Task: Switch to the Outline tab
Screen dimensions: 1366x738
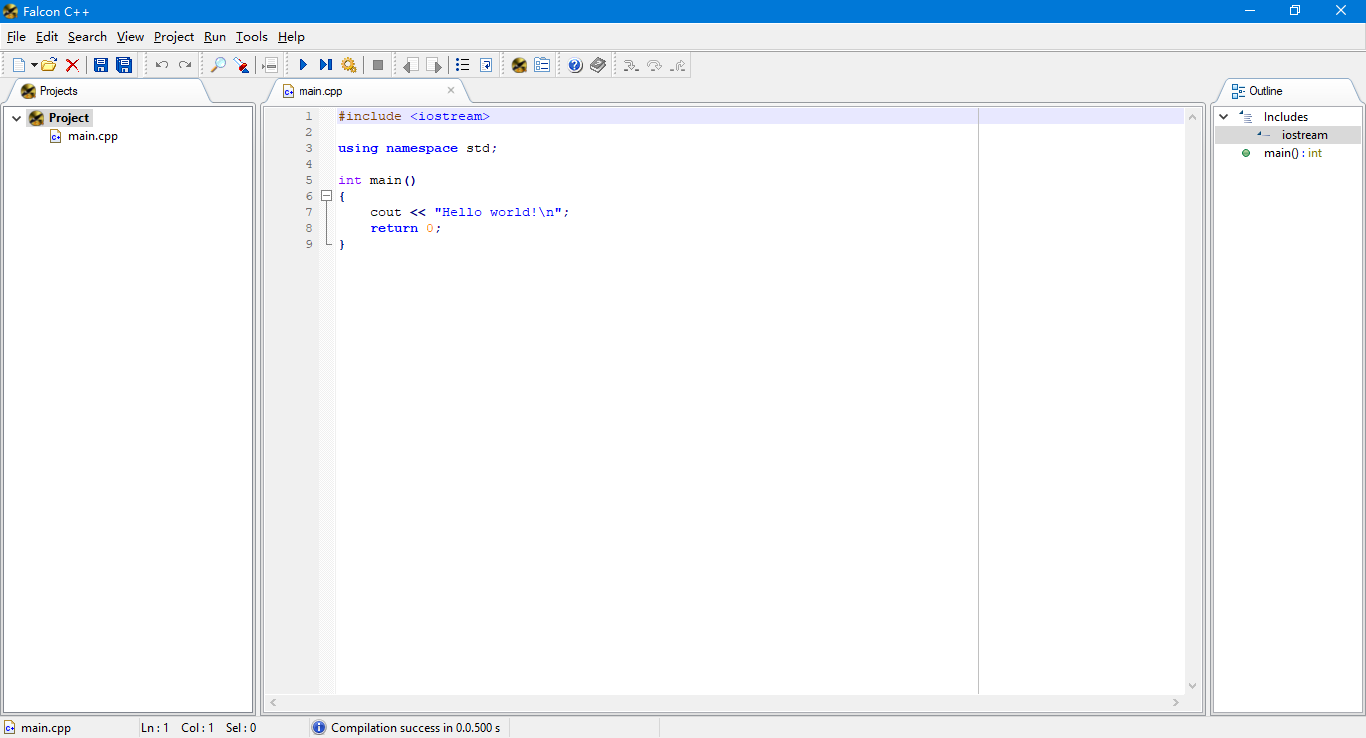Action: pos(1264,90)
